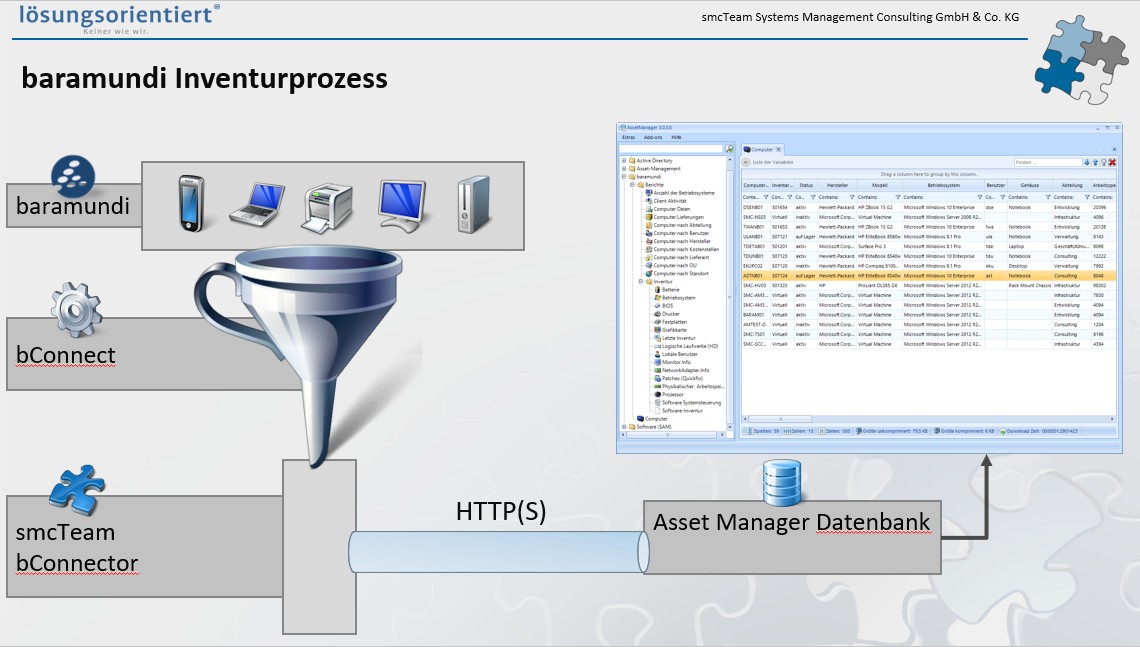The width and height of the screenshot is (1140, 647).
Task: Click the Gehäuse column filter funnel icon
Action: [1048, 197]
